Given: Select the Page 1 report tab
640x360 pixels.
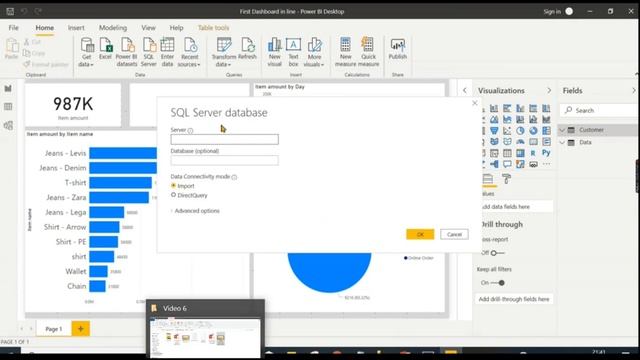Looking at the screenshot, I should pyautogui.click(x=53, y=329).
